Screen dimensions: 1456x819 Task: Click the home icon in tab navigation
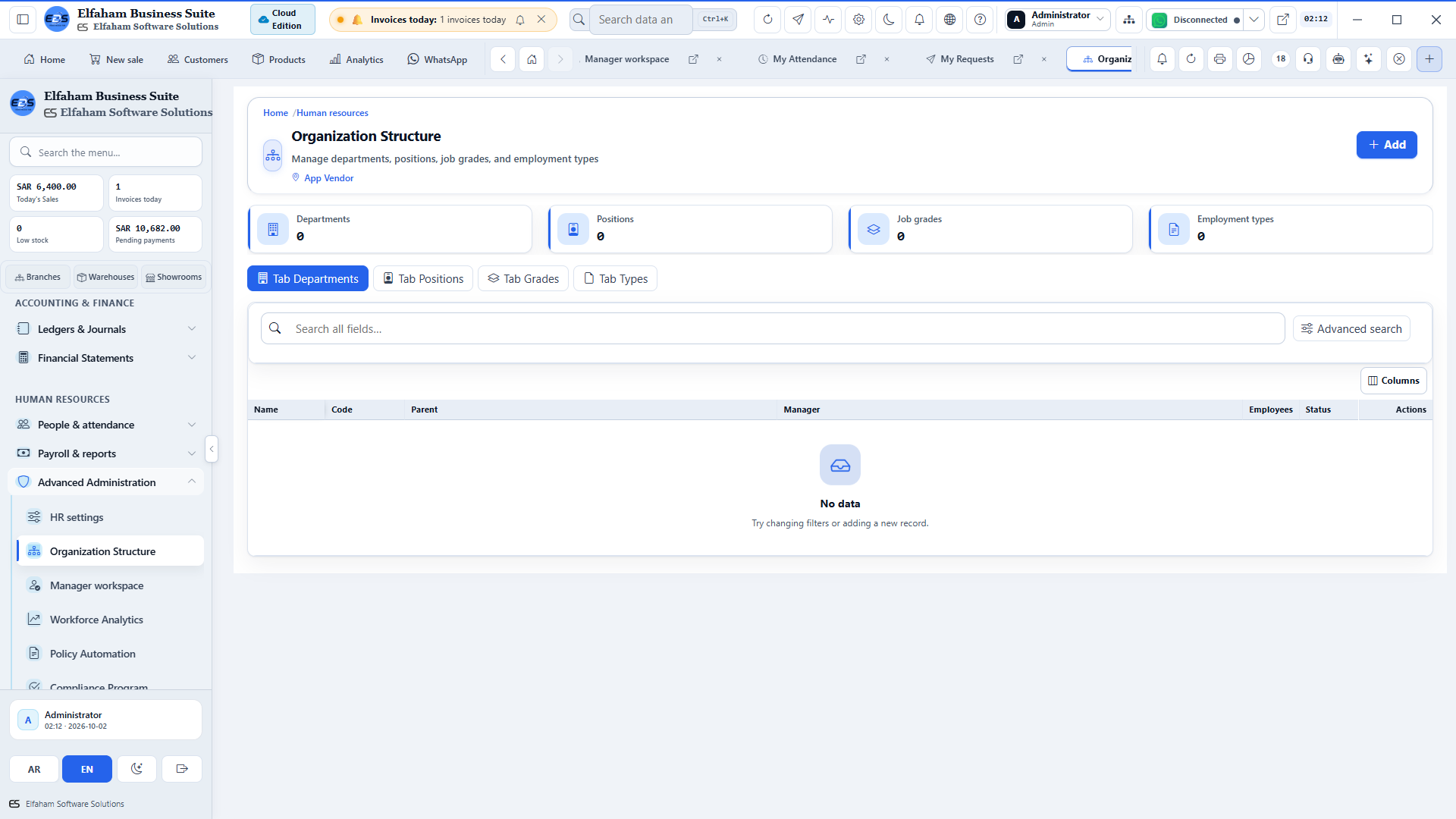pyautogui.click(x=532, y=59)
